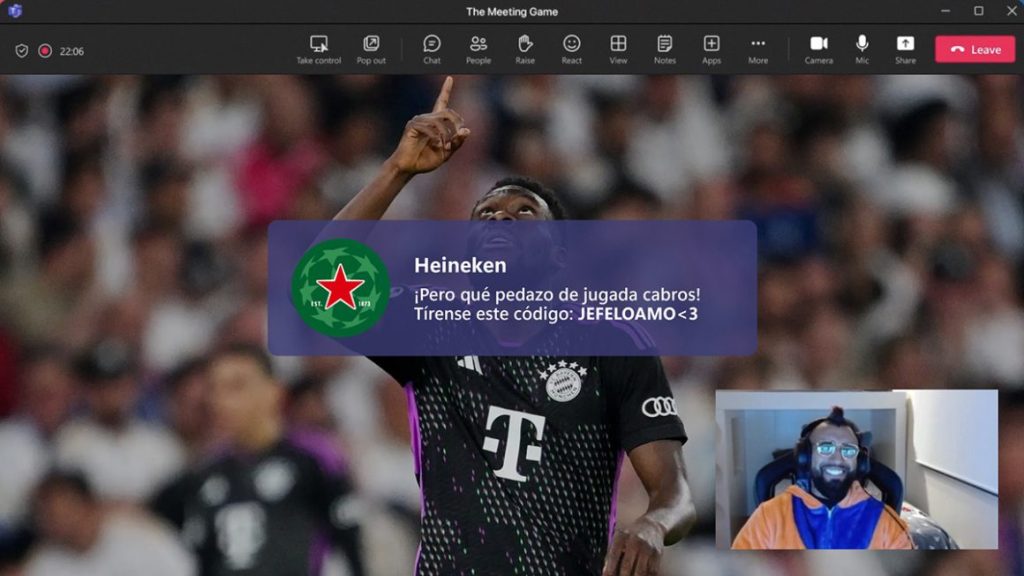
Task: Open the React emoji options
Action: [571, 49]
